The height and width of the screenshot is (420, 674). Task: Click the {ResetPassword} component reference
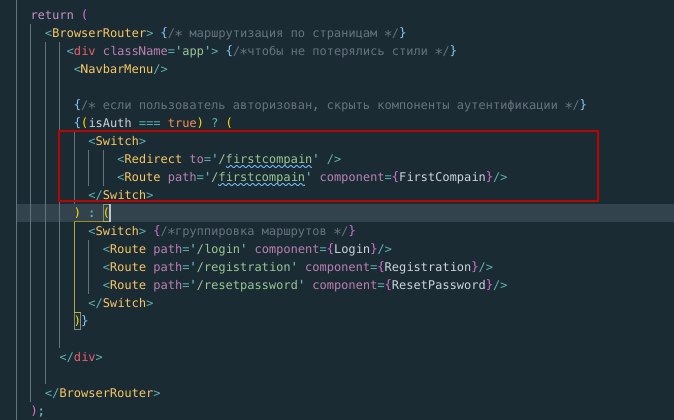click(x=438, y=285)
